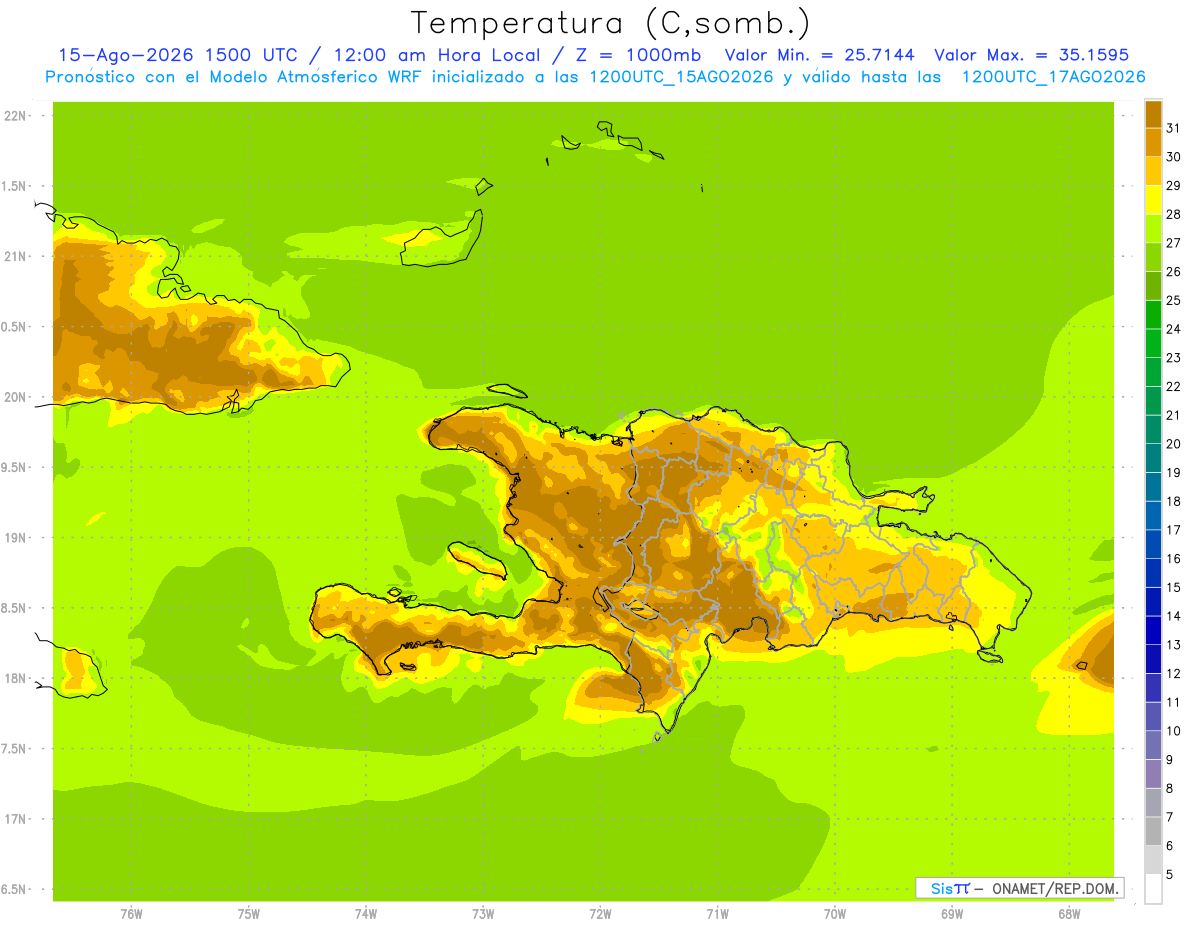
Task: Click the gray color bar segment between 6 and 7
Action: [x=1153, y=831]
